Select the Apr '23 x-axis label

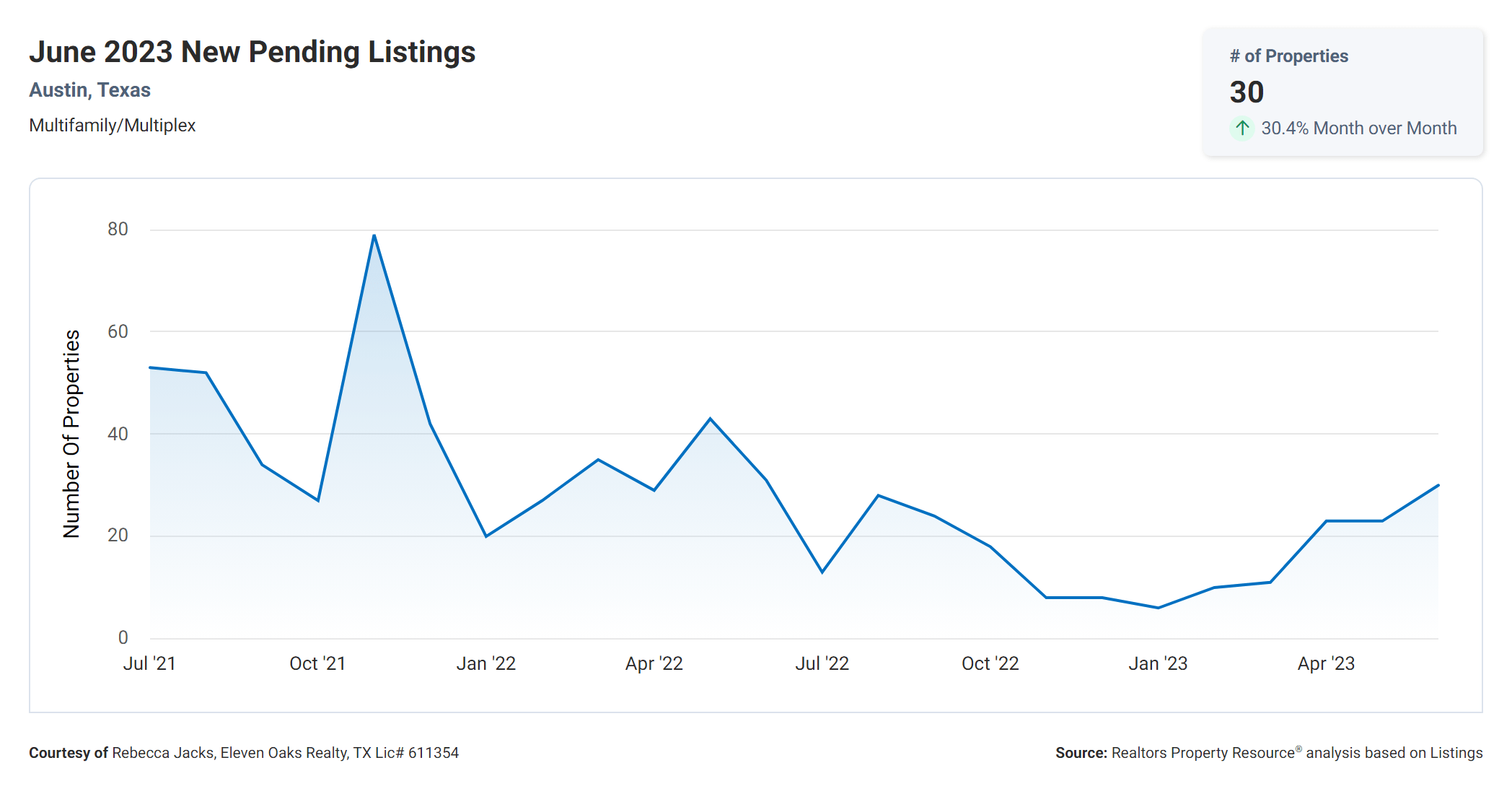pyautogui.click(x=1326, y=663)
